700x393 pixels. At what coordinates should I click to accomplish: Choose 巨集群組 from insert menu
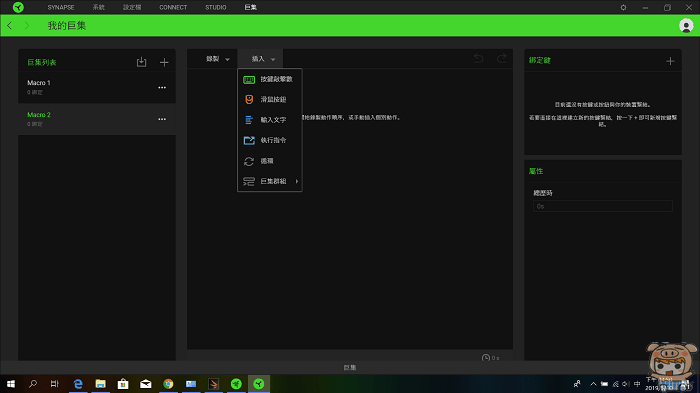[273, 181]
